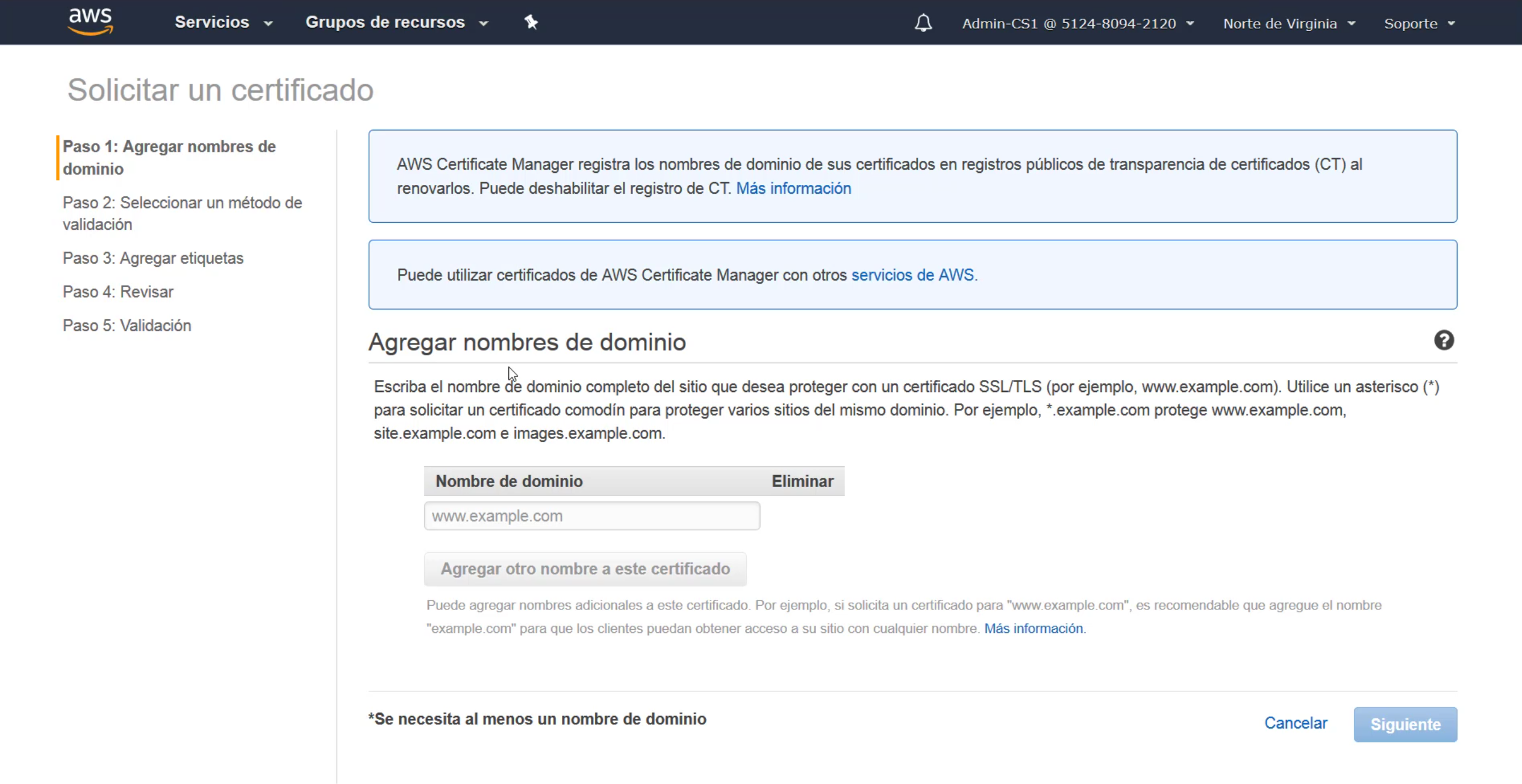The width and height of the screenshot is (1522, 784).
Task: Click the pushpin shortcut icon
Action: coord(531,22)
